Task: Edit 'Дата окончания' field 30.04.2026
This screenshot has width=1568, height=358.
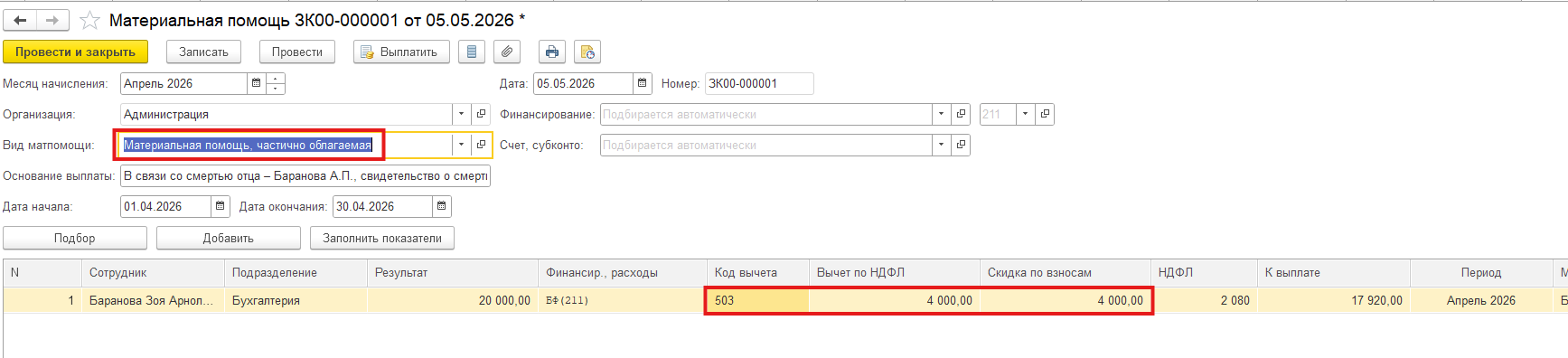Action: click(x=382, y=206)
